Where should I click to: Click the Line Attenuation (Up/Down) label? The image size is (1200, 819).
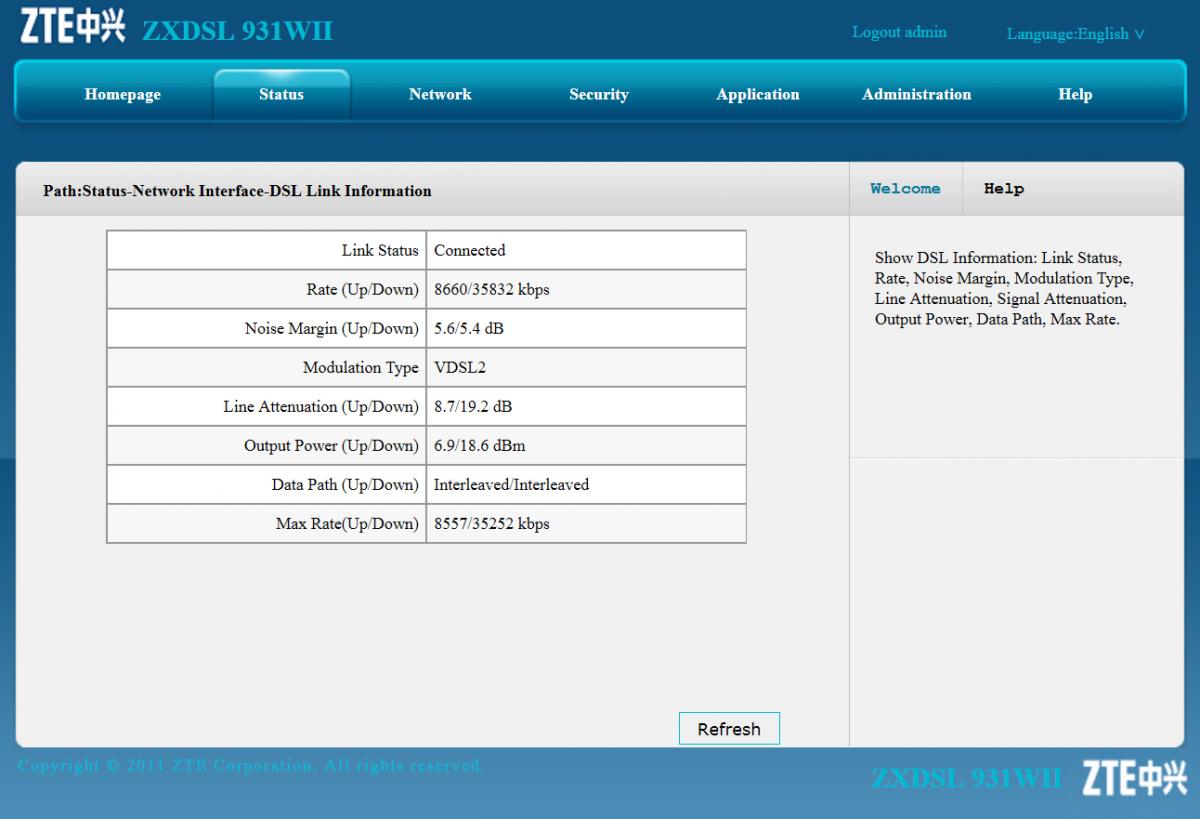(x=321, y=406)
